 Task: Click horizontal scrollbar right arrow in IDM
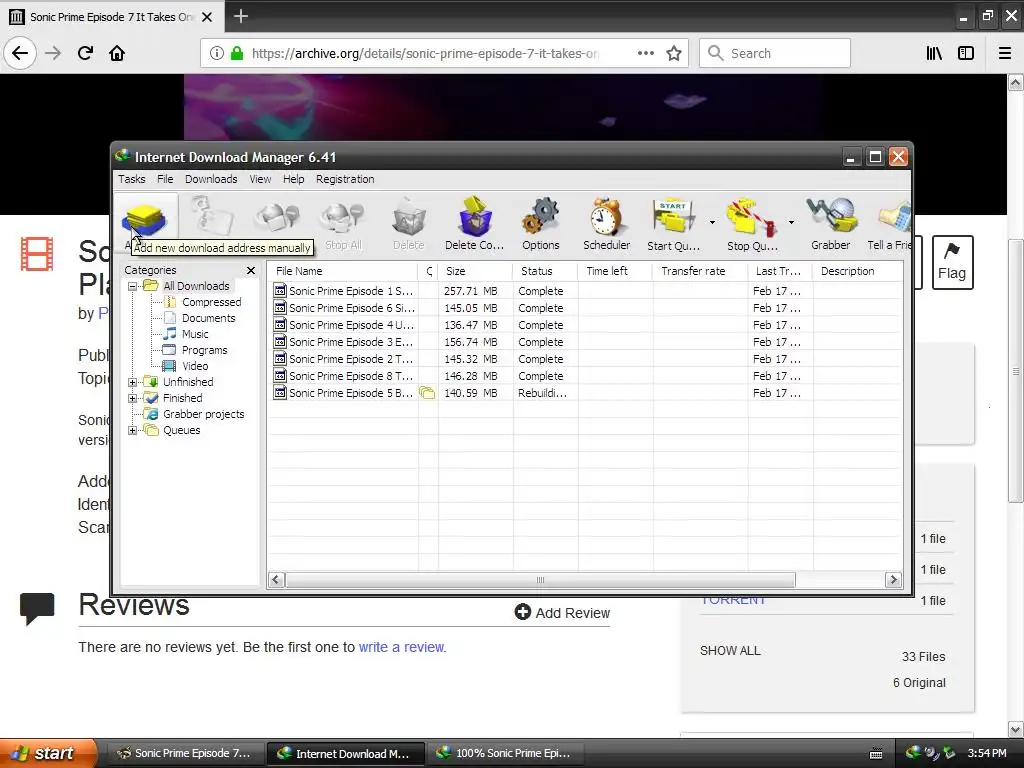893,579
